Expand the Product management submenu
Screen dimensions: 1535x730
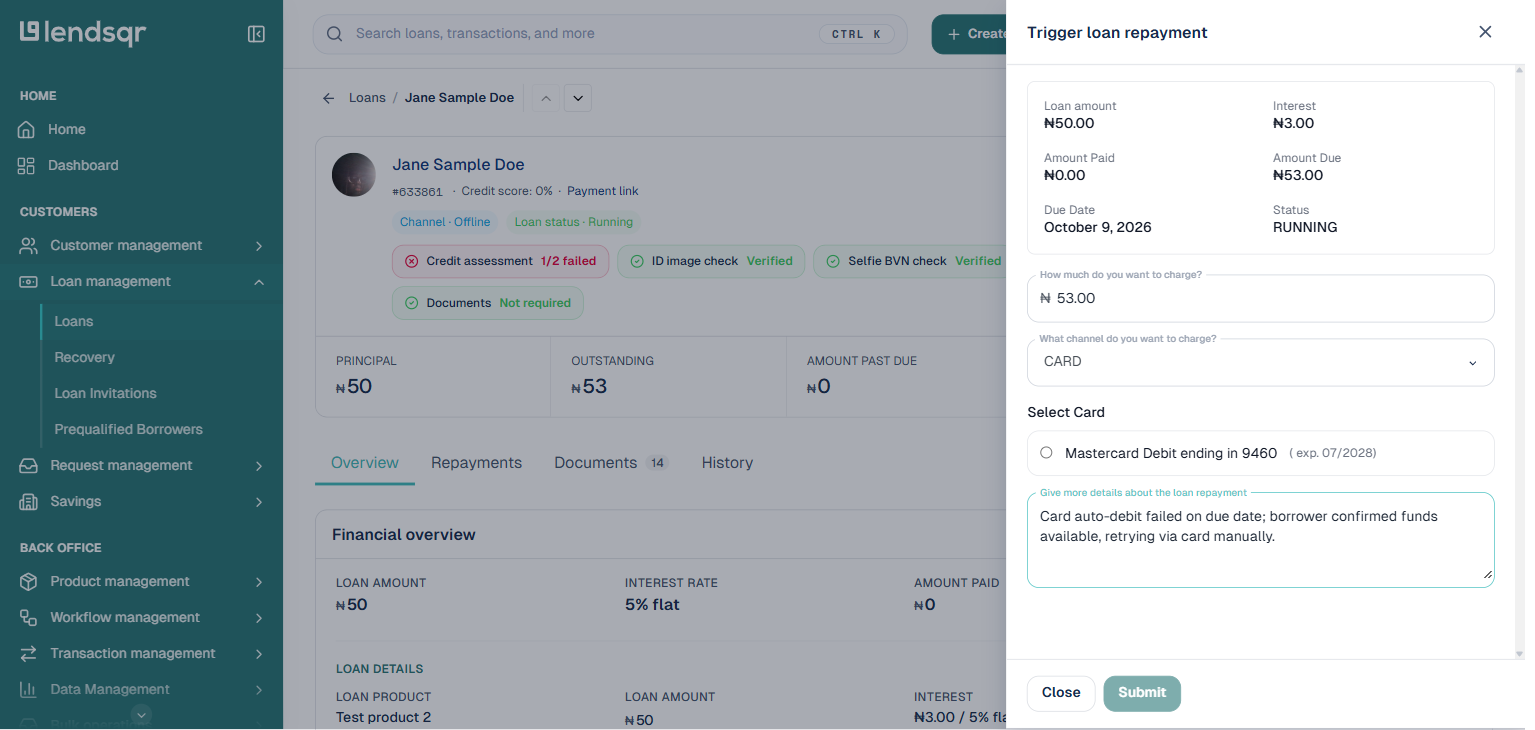click(x=259, y=582)
